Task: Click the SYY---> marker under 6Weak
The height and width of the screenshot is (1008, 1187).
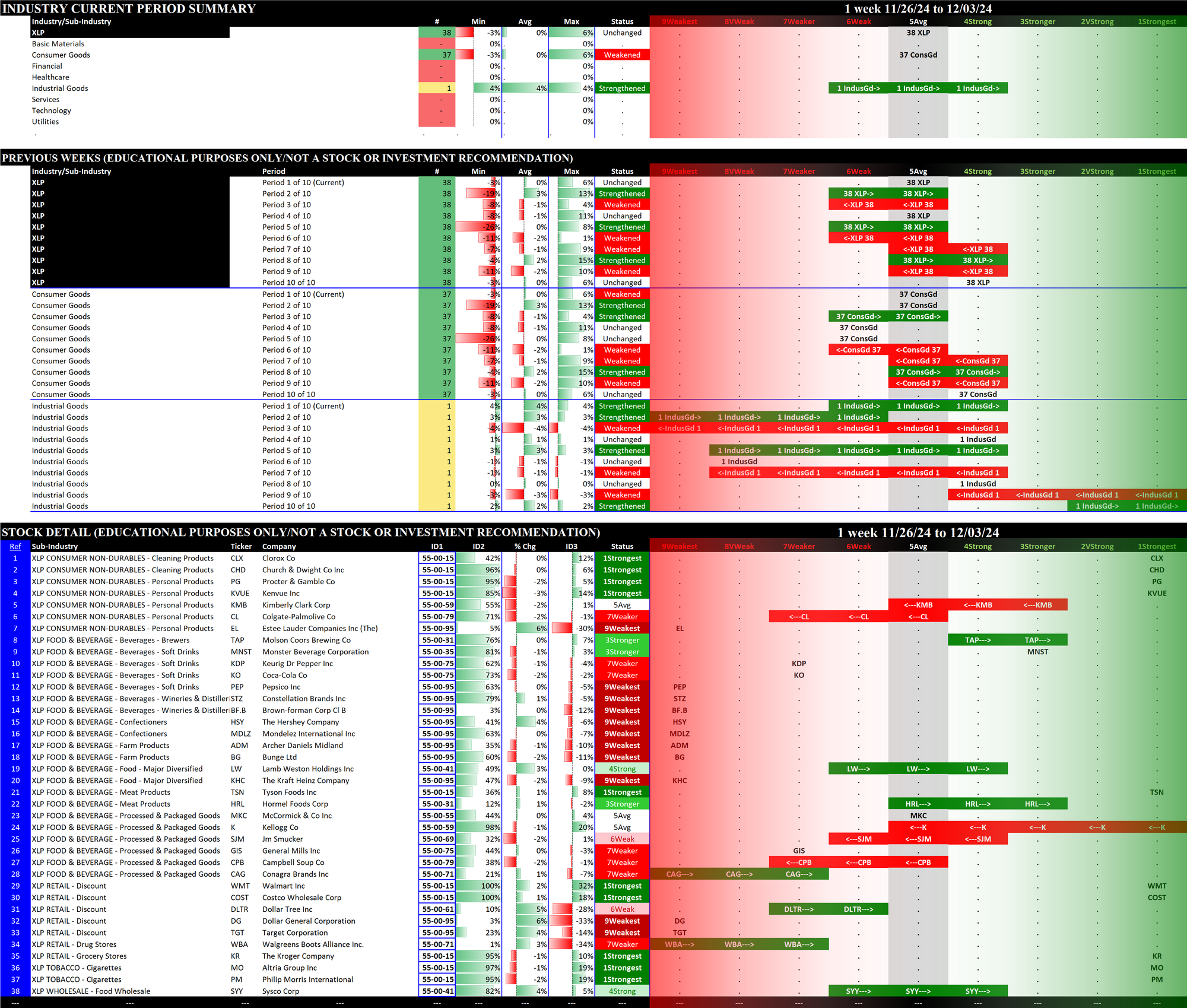Action: coord(858,991)
